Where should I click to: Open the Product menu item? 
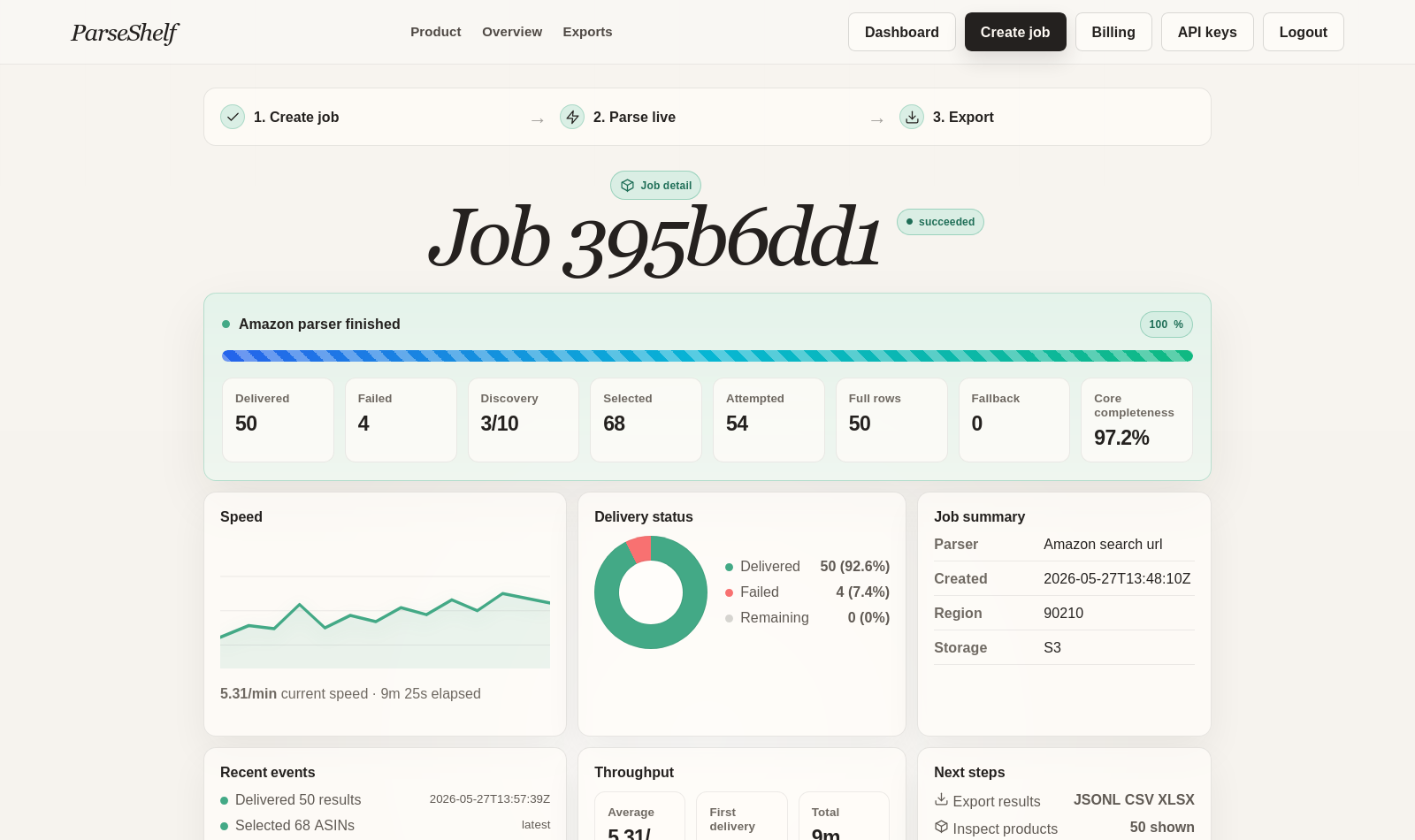click(x=436, y=32)
